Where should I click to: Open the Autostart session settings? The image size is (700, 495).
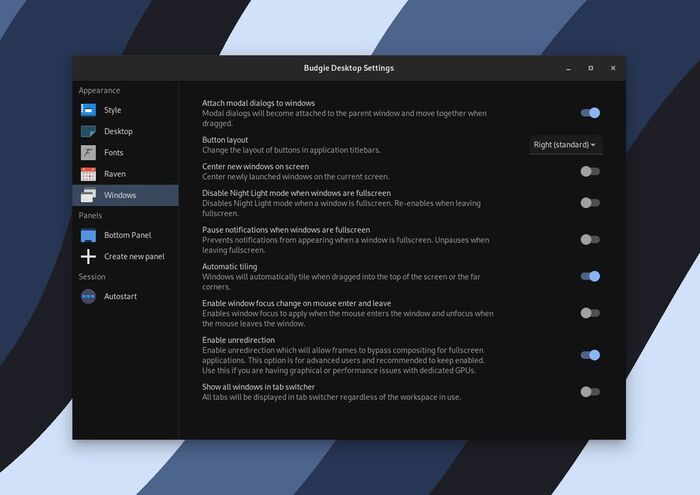pyautogui.click(x=125, y=296)
